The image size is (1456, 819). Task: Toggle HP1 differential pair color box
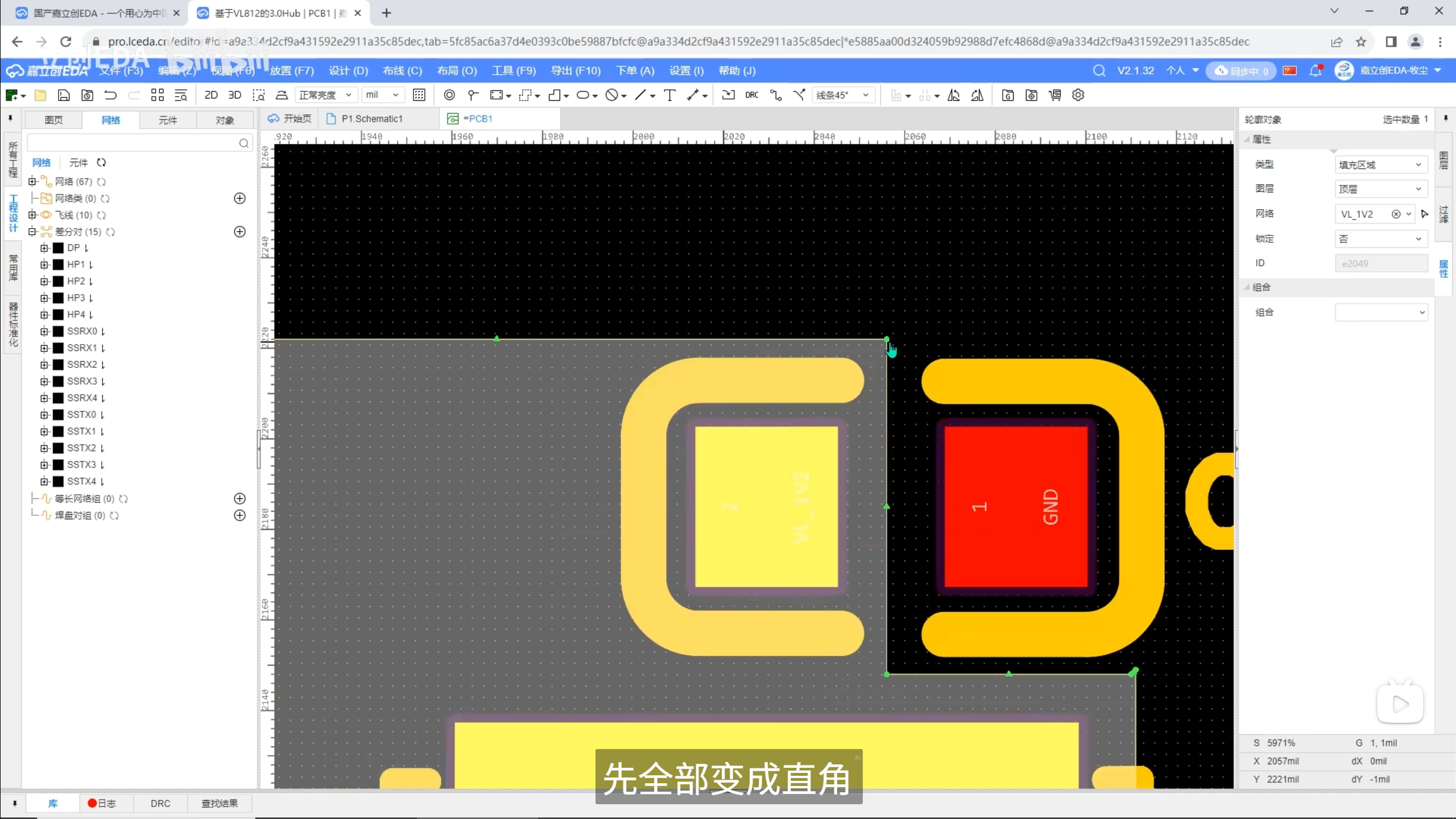pyautogui.click(x=58, y=264)
